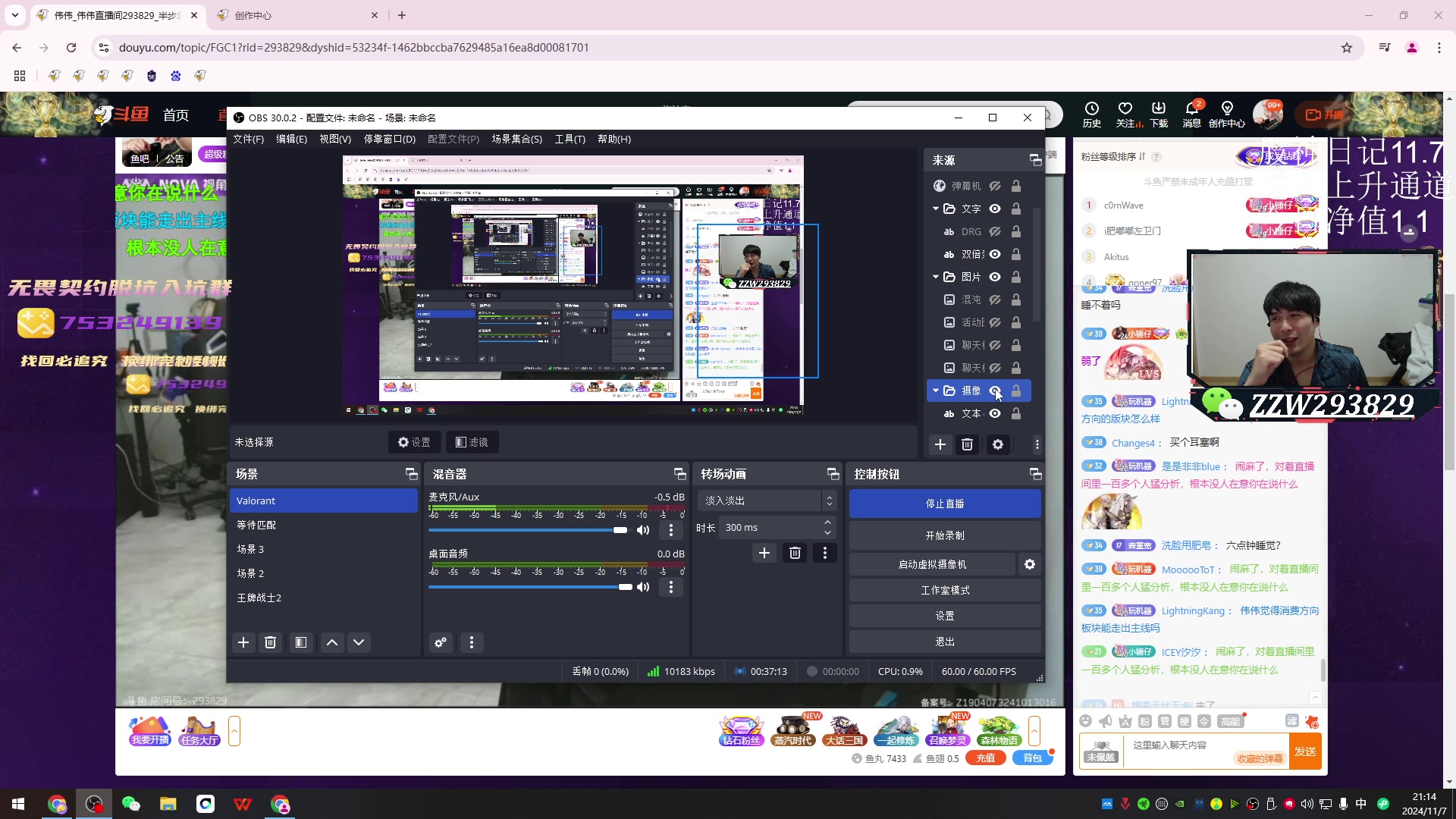The image size is (1456, 819).
Task: Open 桌面音频 audio options menu
Action: (671, 587)
